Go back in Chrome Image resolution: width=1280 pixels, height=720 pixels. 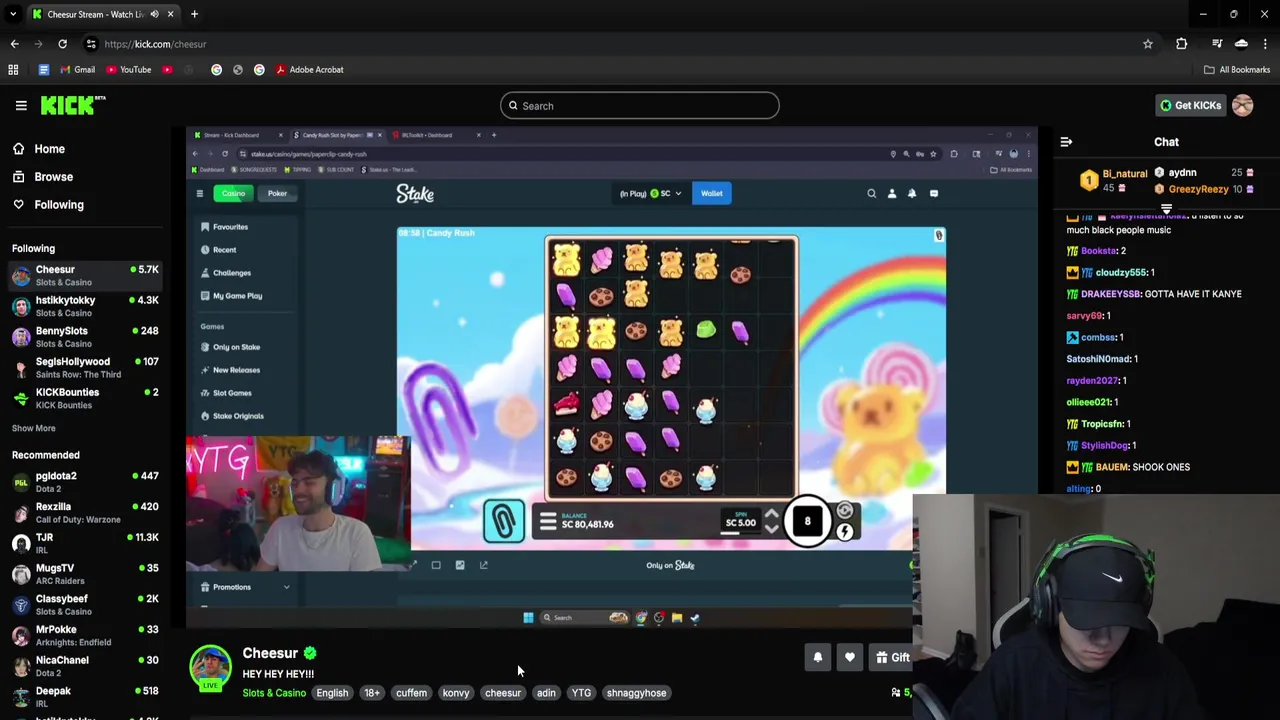click(x=14, y=44)
